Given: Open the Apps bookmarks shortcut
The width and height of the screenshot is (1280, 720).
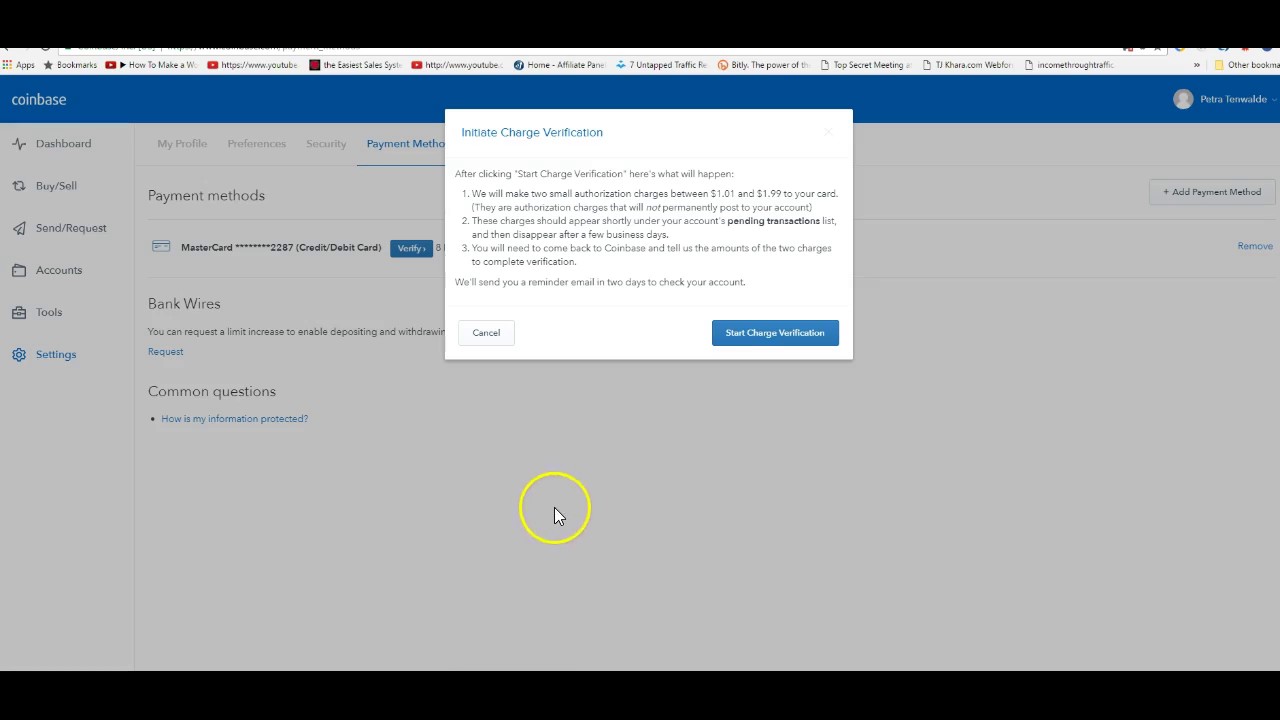Looking at the screenshot, I should 18,65.
